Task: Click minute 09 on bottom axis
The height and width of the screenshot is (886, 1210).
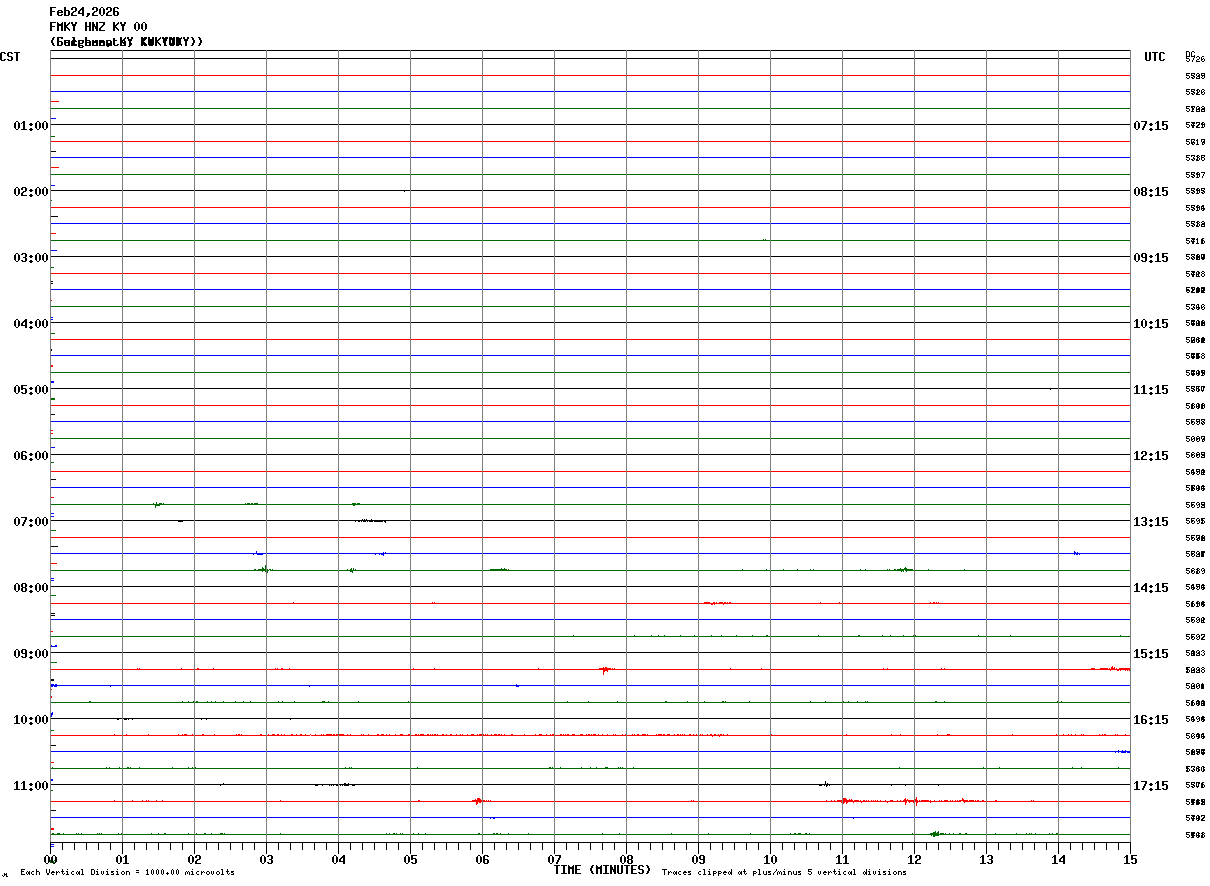Action: 698,859
